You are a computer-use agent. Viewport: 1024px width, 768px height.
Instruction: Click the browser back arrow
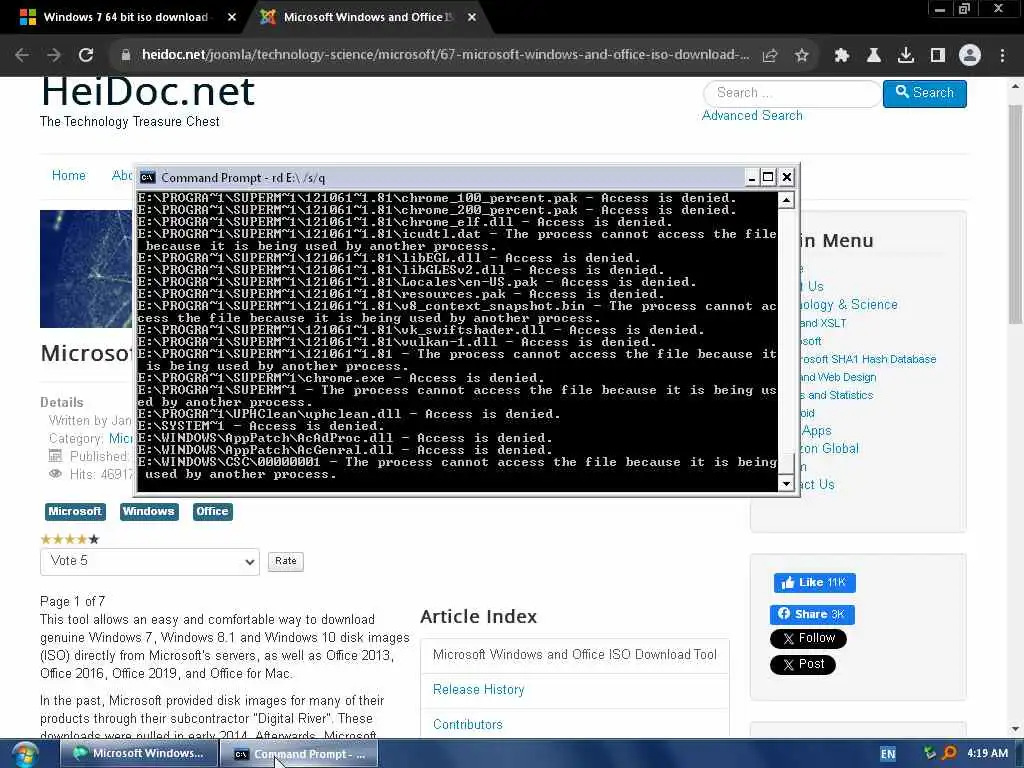[22, 56]
